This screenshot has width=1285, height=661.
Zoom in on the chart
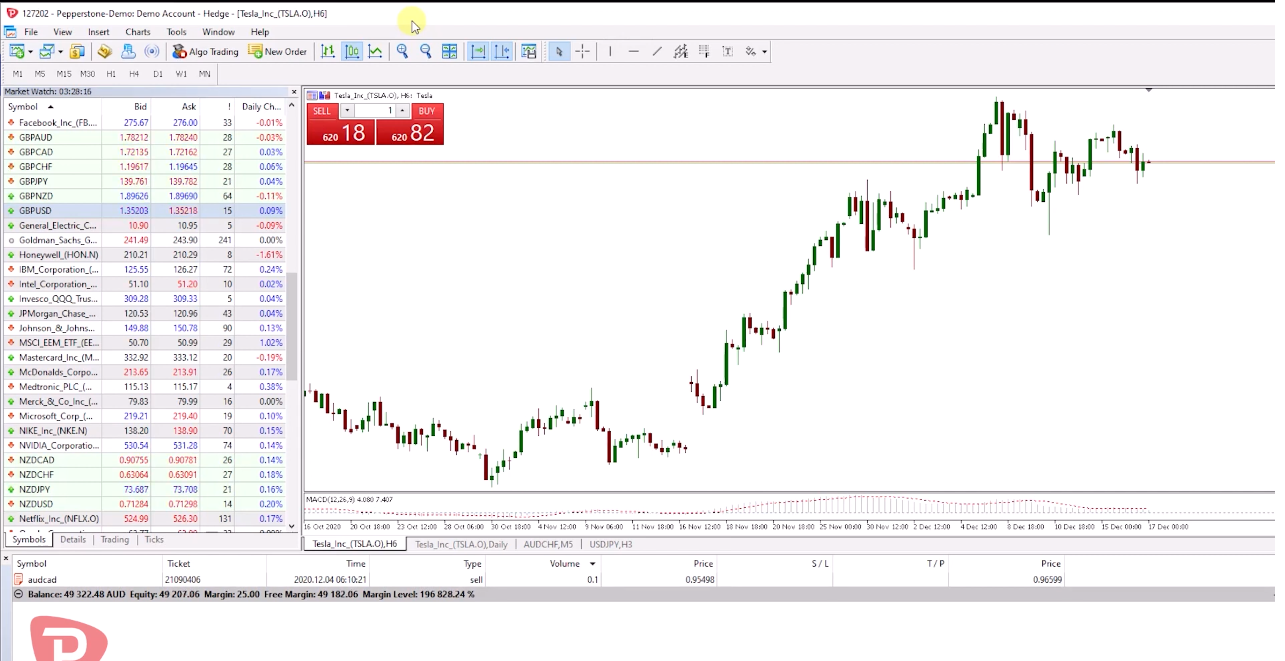pyautogui.click(x=402, y=51)
